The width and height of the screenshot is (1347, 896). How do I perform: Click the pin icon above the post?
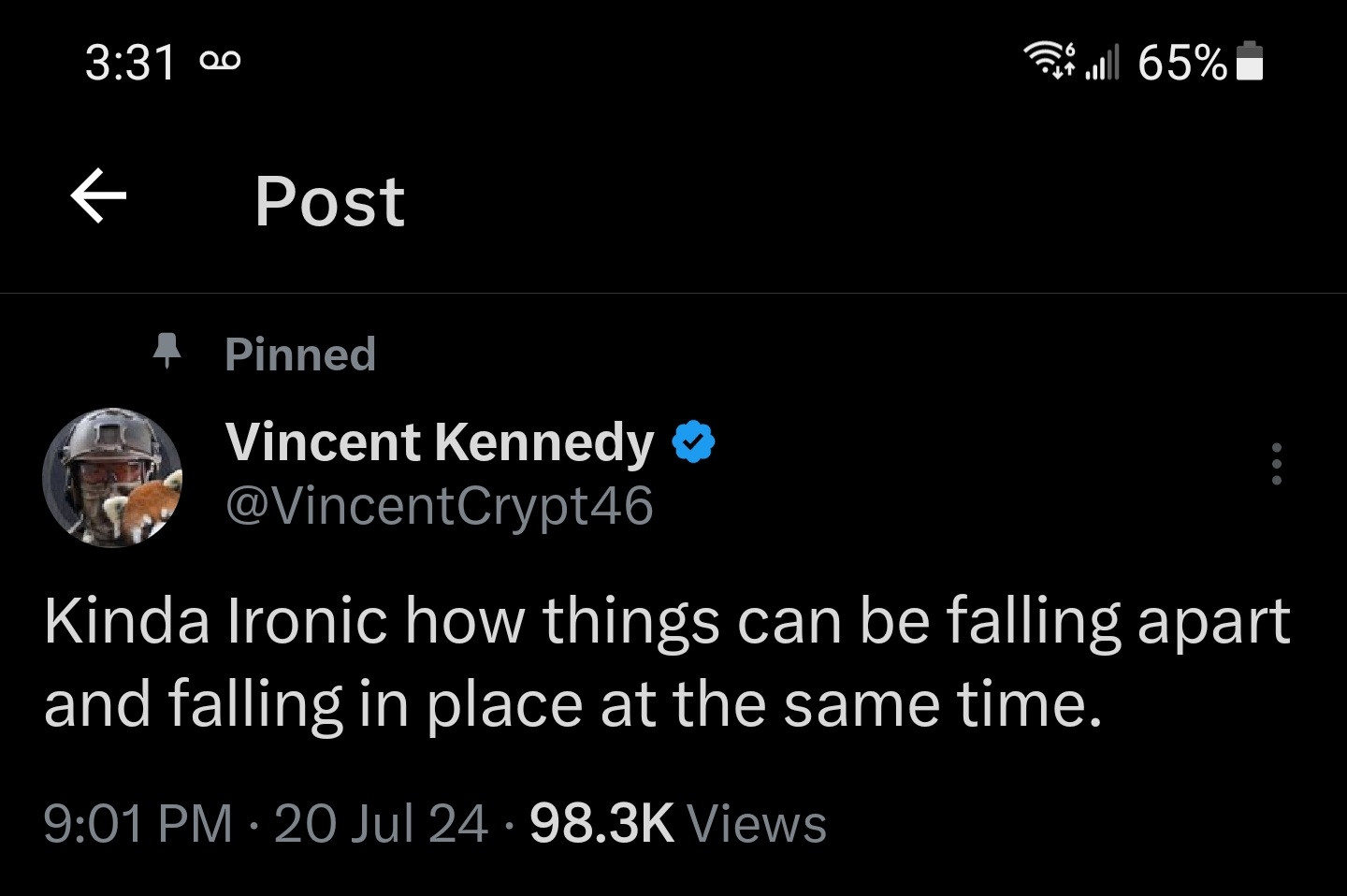pyautogui.click(x=167, y=351)
